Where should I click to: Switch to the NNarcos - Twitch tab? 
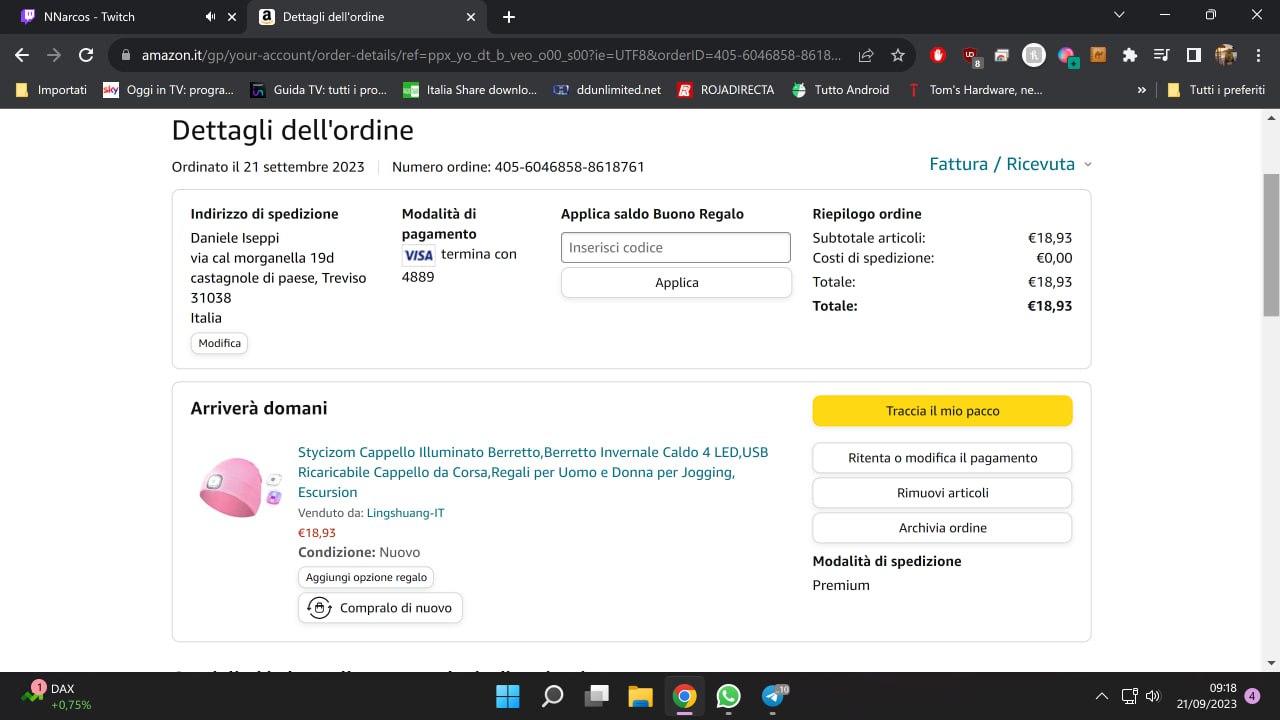pos(110,17)
